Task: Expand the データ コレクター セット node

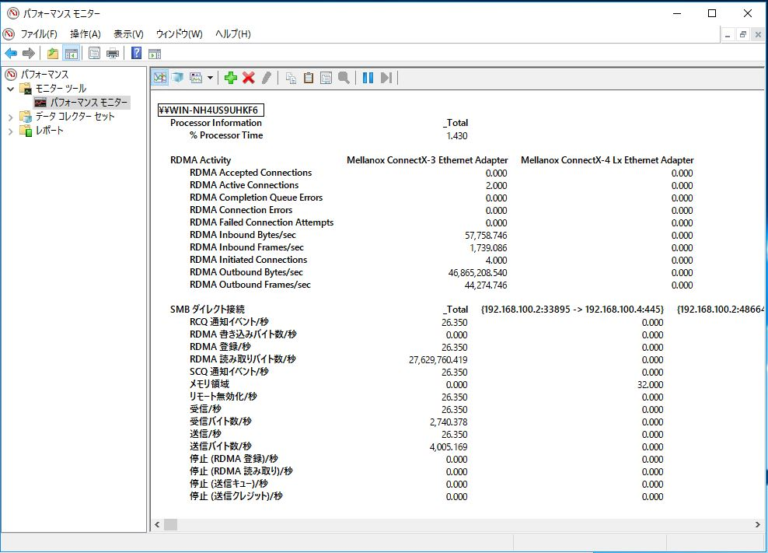Action: point(11,117)
